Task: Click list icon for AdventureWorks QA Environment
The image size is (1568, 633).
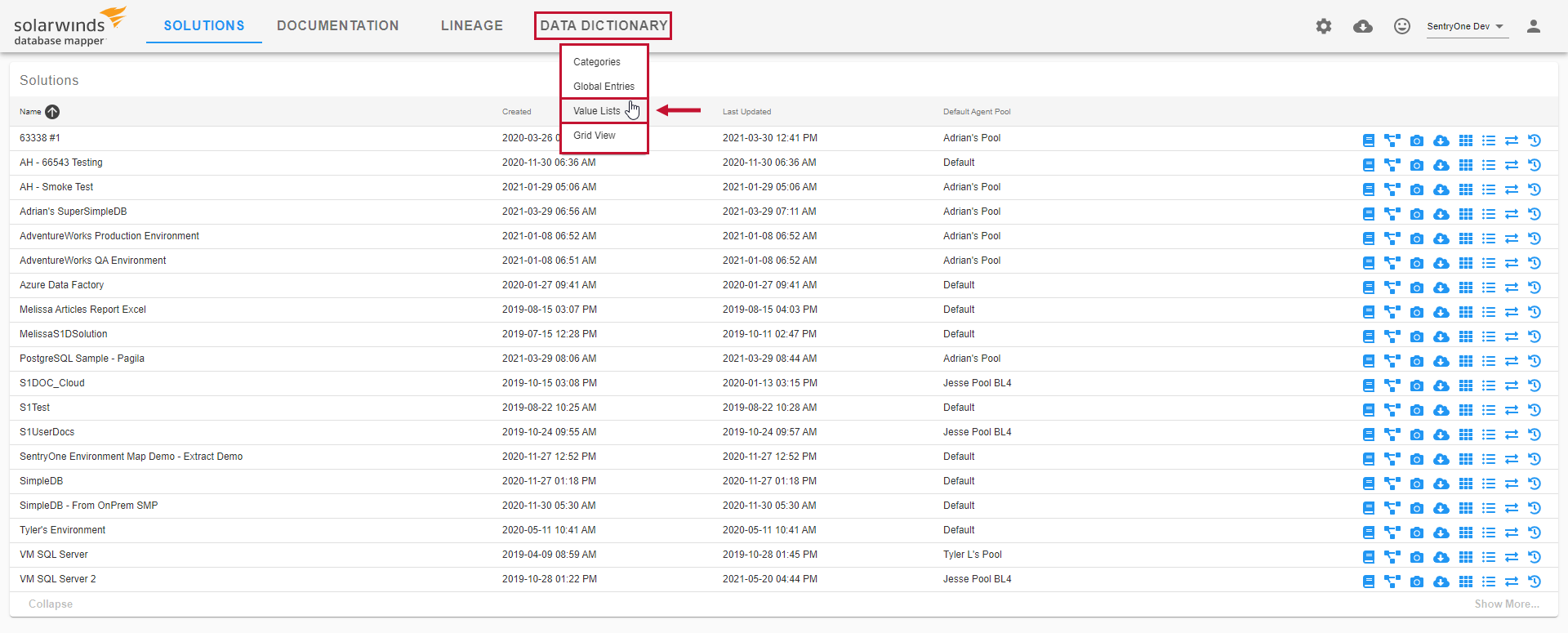Action: [x=1489, y=263]
